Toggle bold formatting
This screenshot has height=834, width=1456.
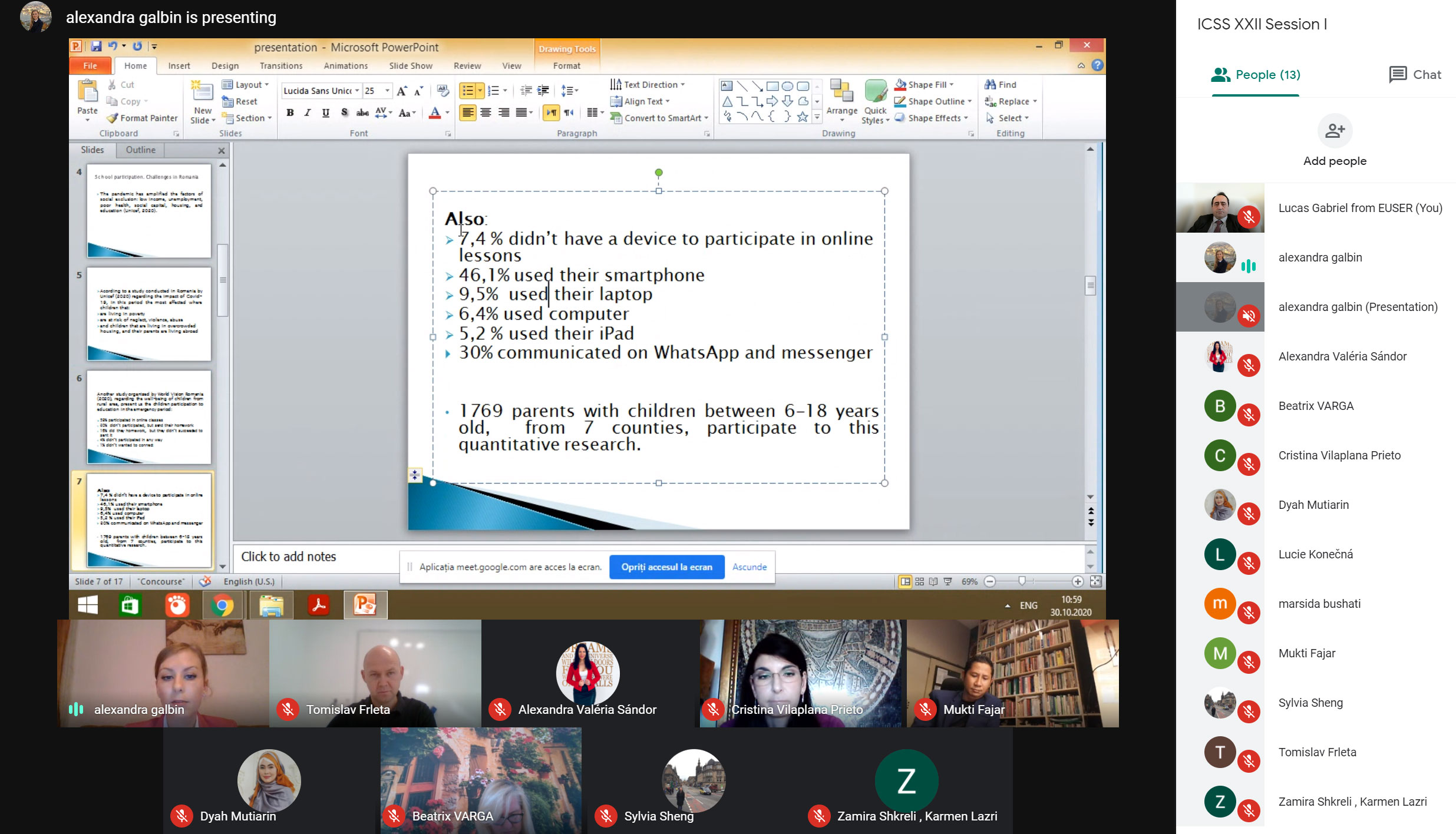click(290, 112)
